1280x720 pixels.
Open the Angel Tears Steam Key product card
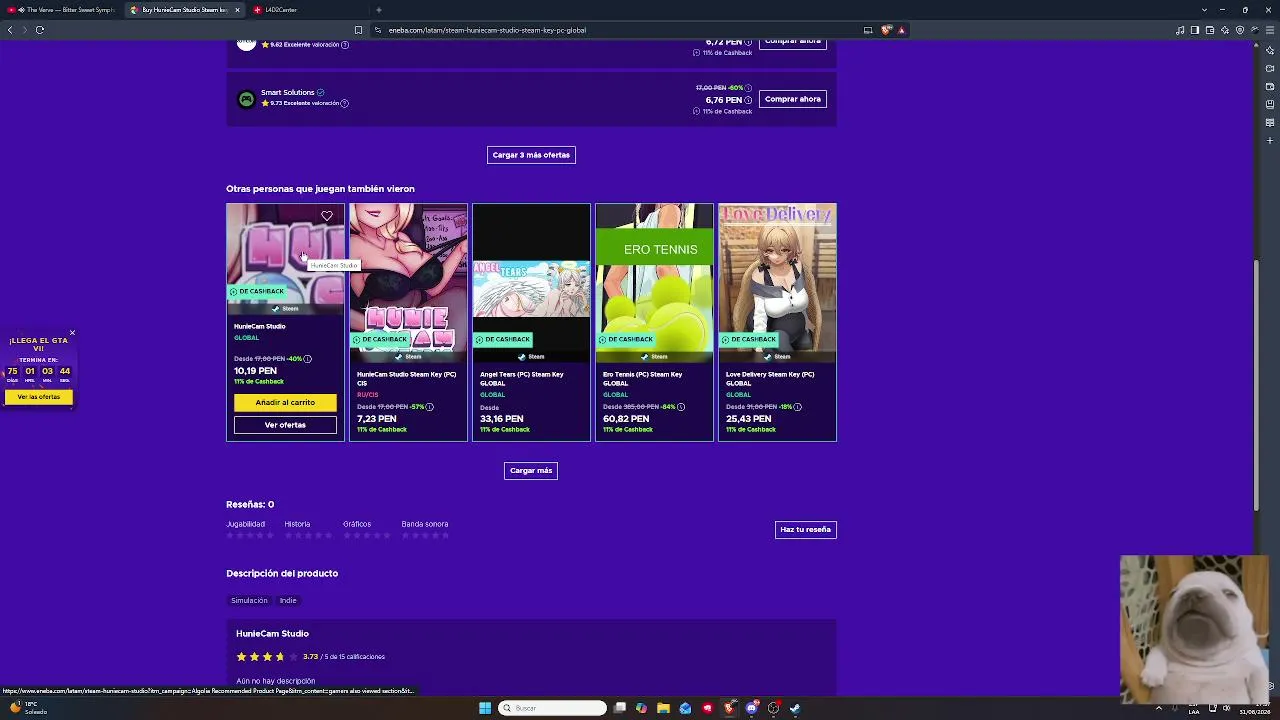(x=531, y=322)
